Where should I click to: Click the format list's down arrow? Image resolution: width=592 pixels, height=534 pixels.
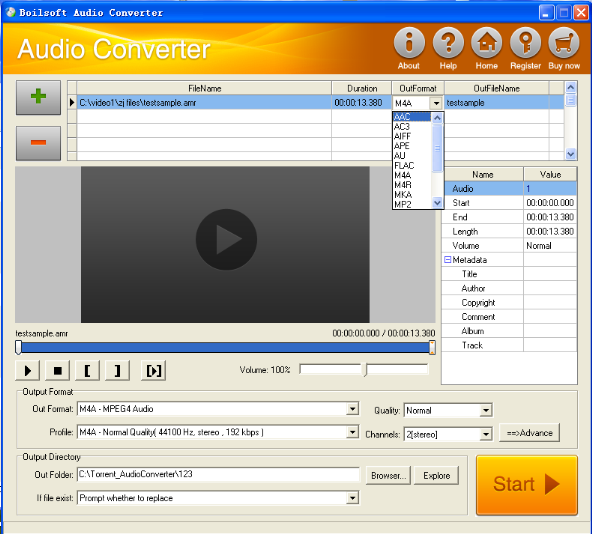point(437,203)
